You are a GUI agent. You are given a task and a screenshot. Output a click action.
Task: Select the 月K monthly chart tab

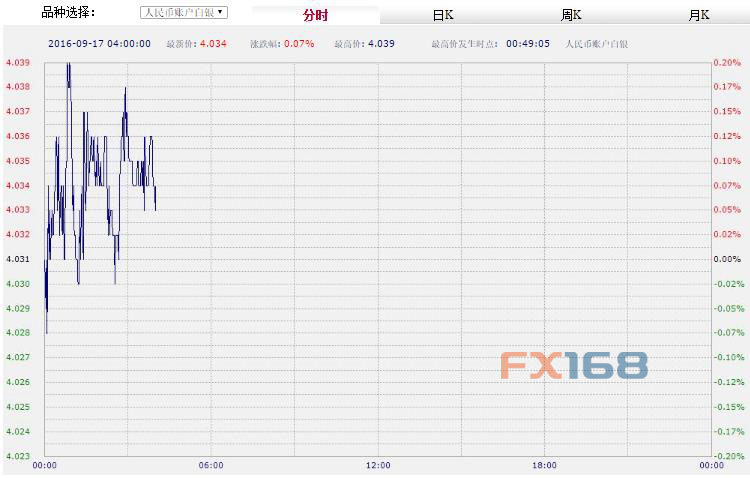coord(698,15)
